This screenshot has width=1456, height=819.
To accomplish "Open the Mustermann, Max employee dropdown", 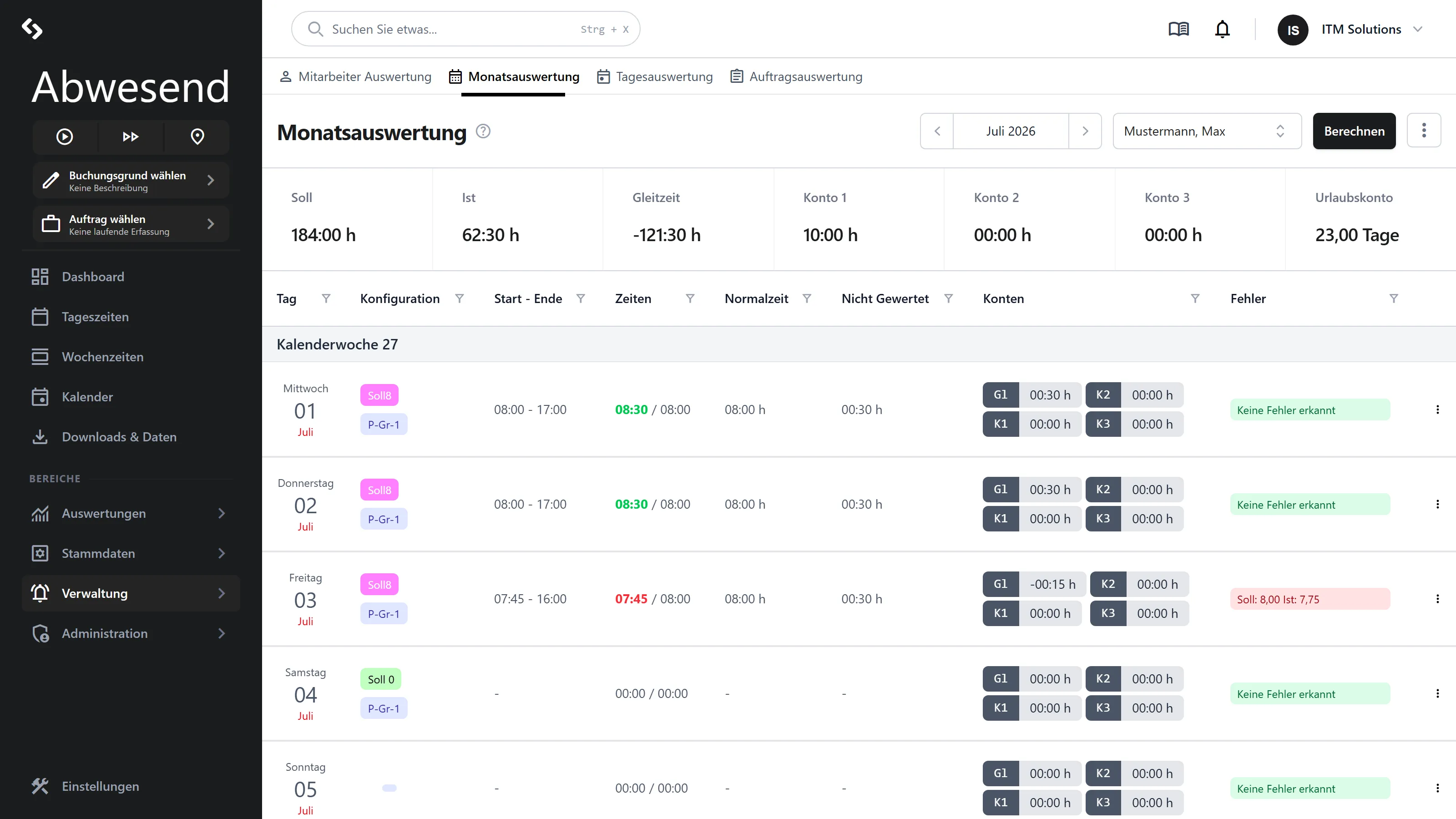I will pos(1207,131).
